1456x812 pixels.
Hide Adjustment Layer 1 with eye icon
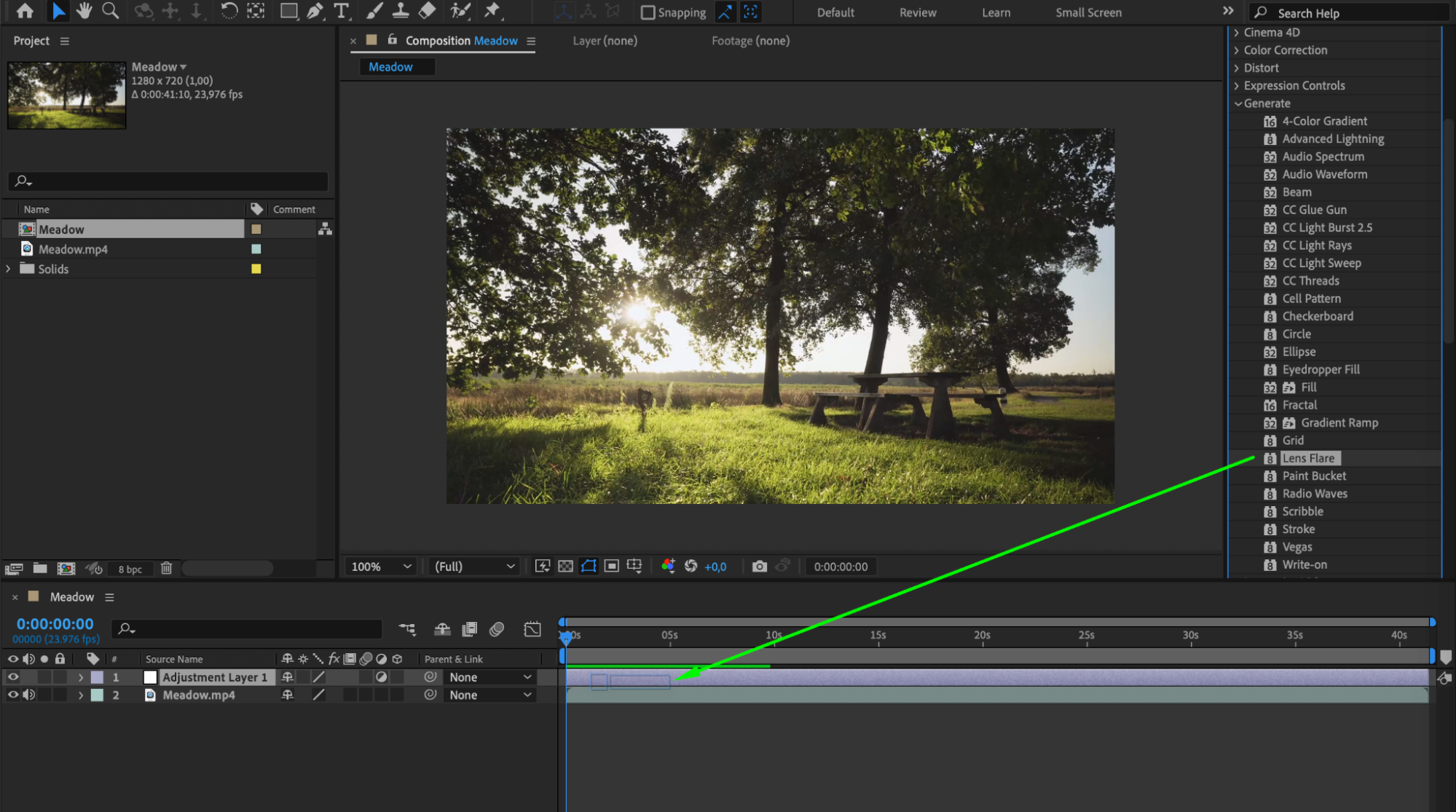[x=12, y=677]
